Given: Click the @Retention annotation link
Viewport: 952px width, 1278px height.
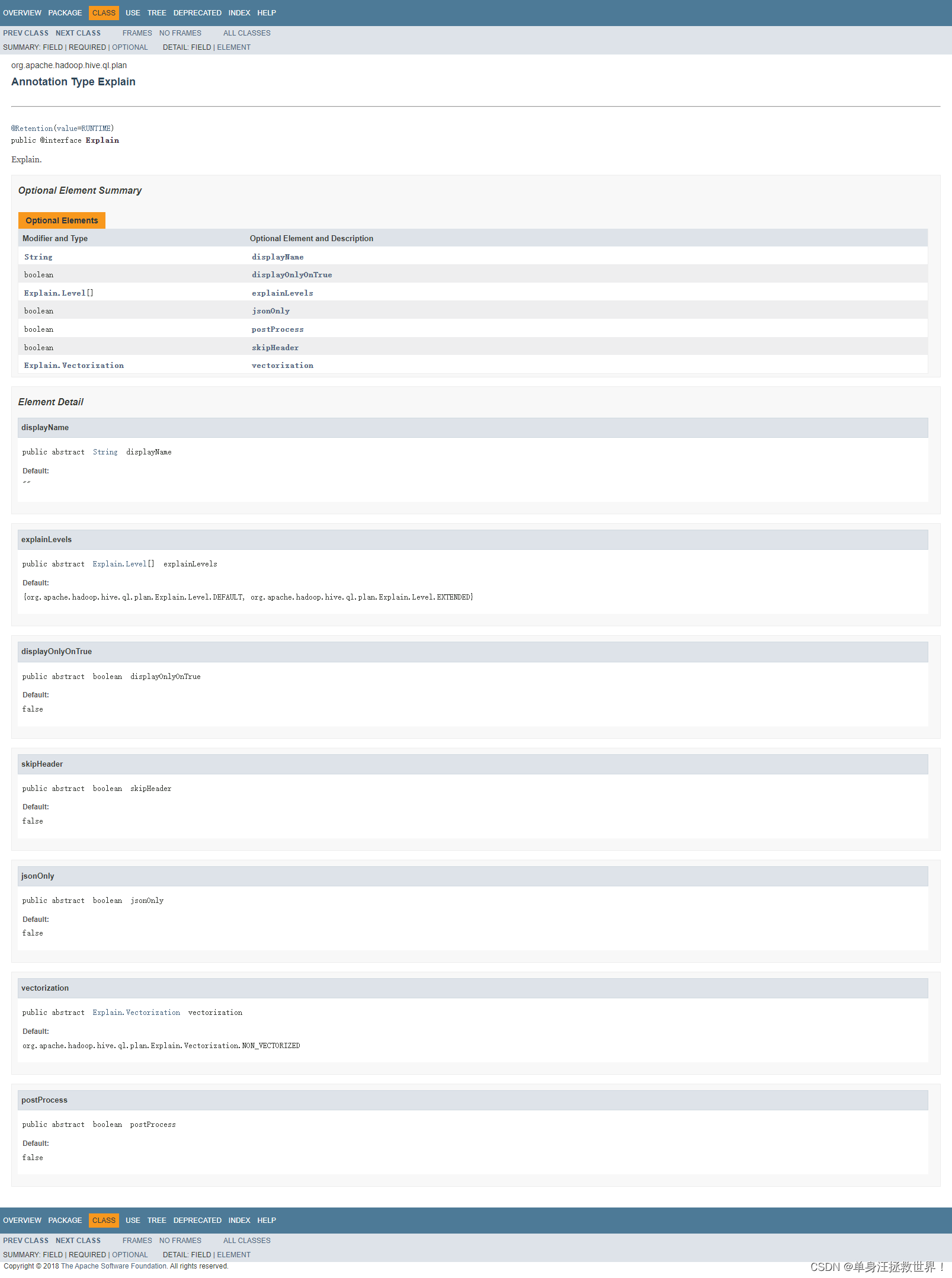Looking at the screenshot, I should click(x=32, y=129).
